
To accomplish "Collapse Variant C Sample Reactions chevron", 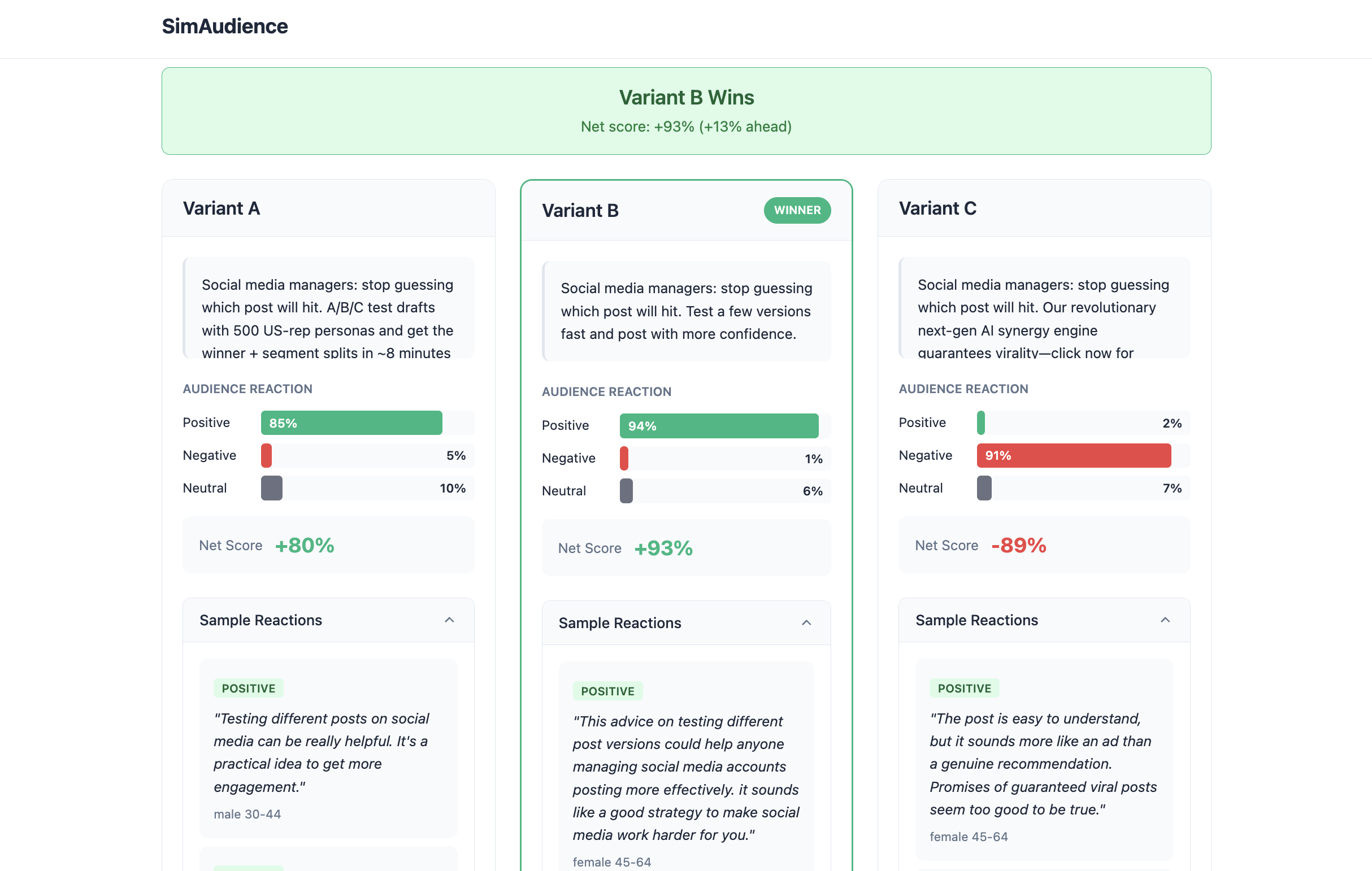I will point(1165,620).
